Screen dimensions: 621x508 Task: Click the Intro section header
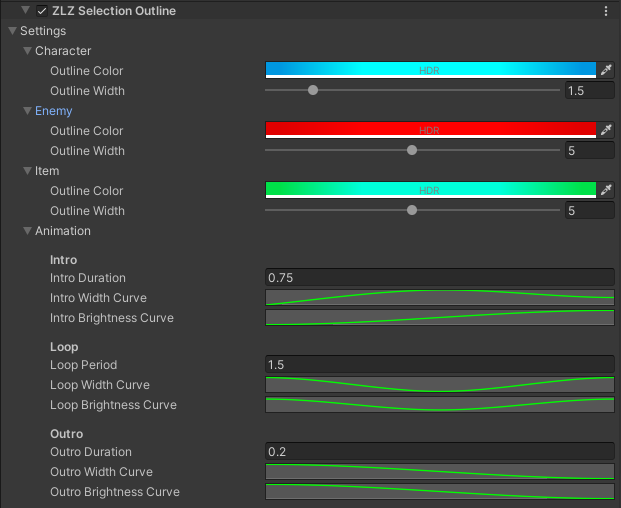[x=63, y=260]
